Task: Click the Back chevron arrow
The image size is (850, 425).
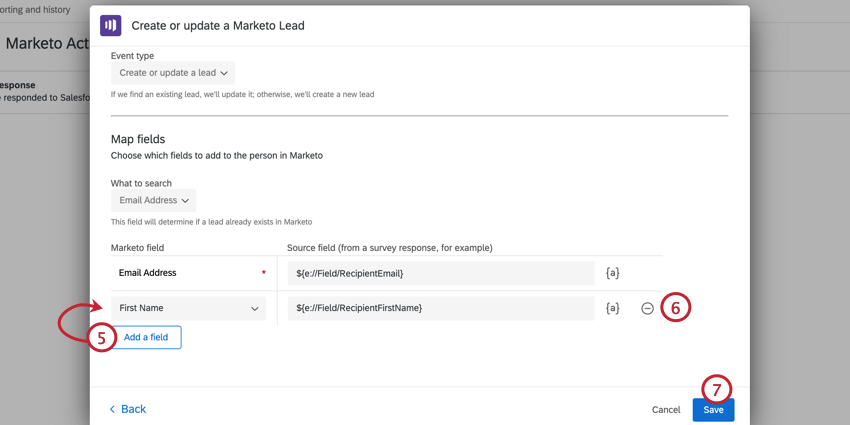Action: pyautogui.click(x=113, y=409)
